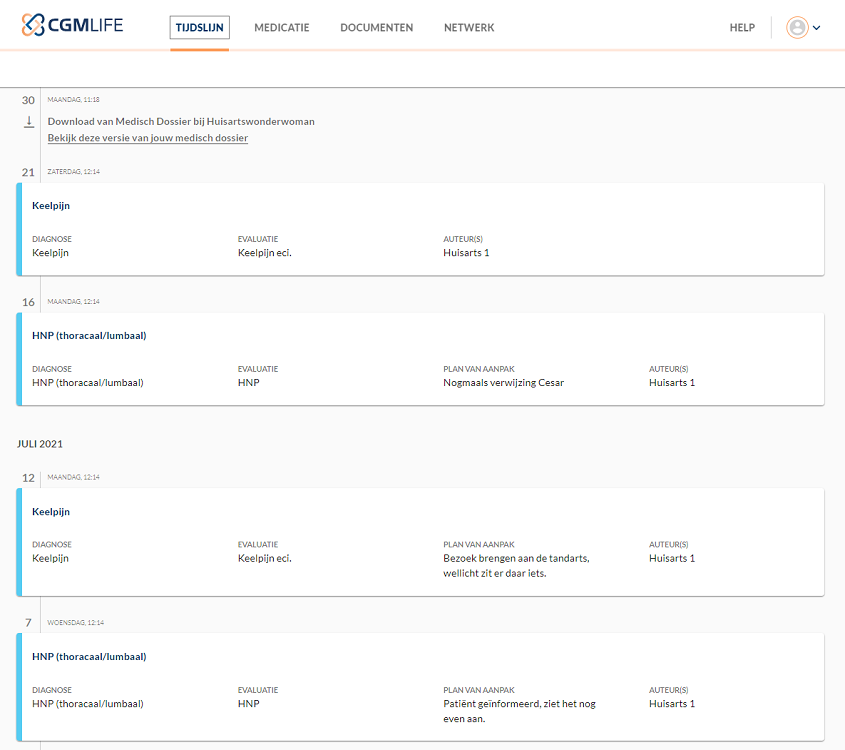Click the CGM LIFE logo
Viewport: 845px width, 750px height.
[72, 26]
